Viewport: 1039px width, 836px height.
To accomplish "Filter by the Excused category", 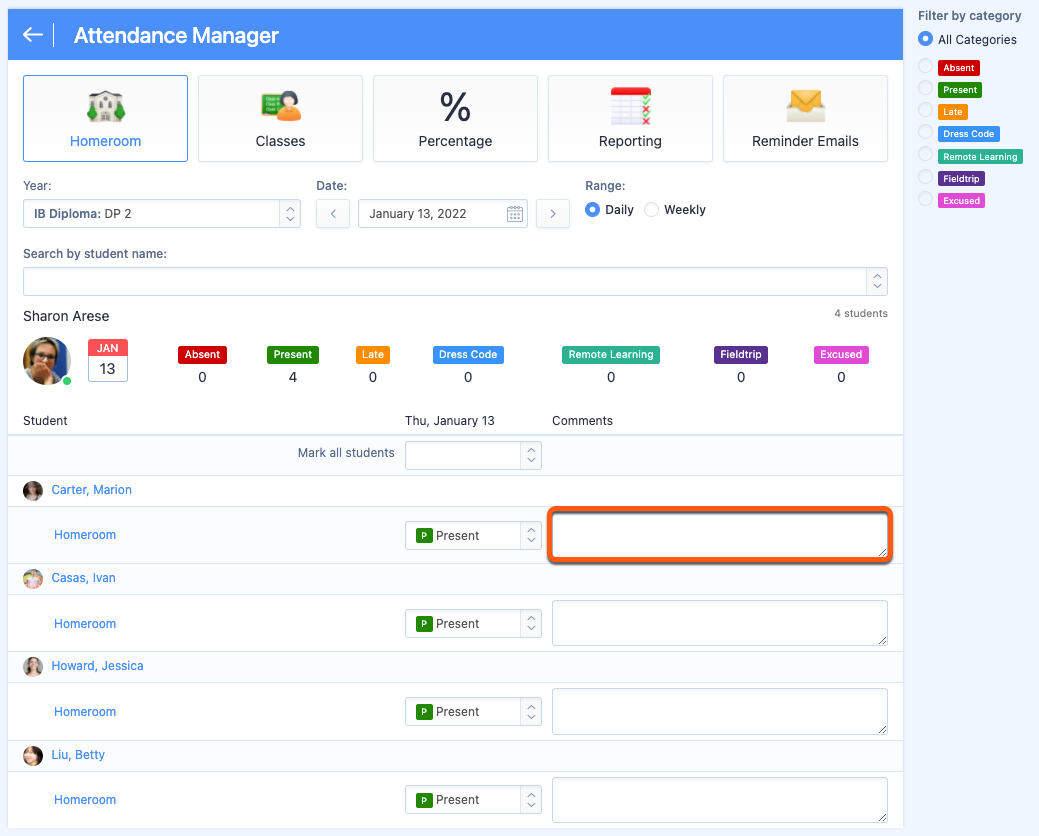I will 926,199.
